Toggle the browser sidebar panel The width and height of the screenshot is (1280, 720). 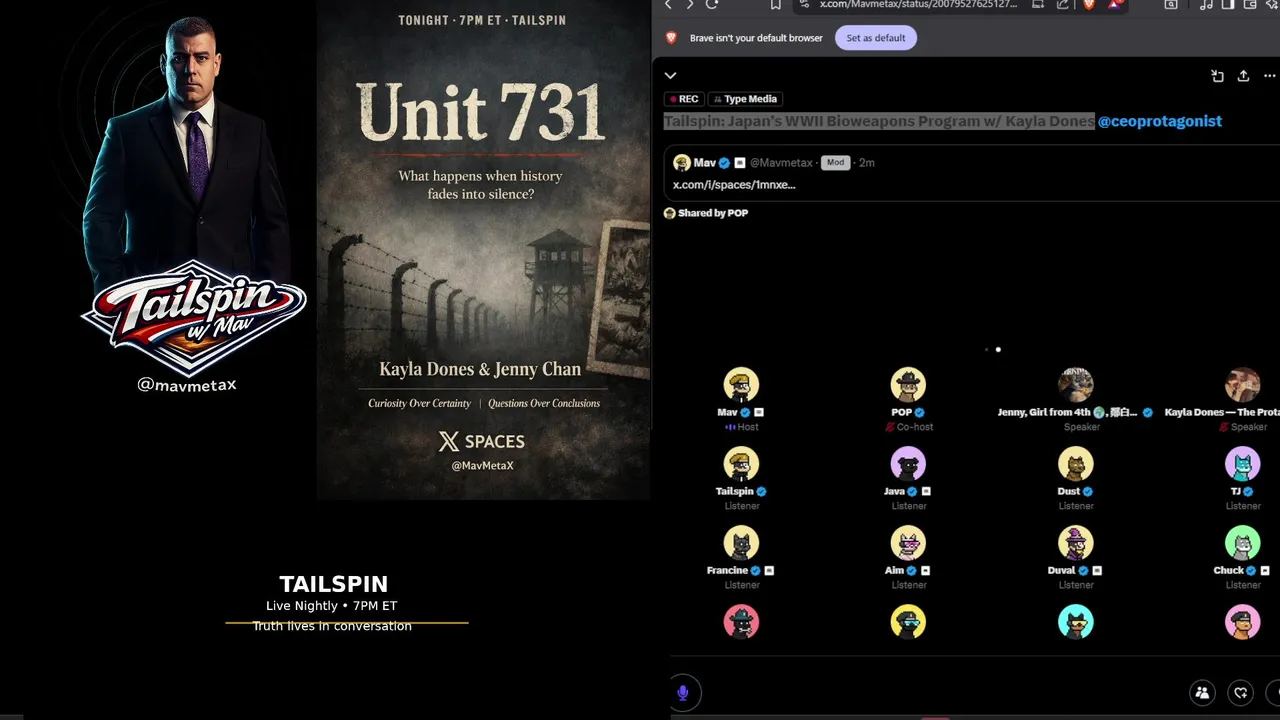(1228, 4)
